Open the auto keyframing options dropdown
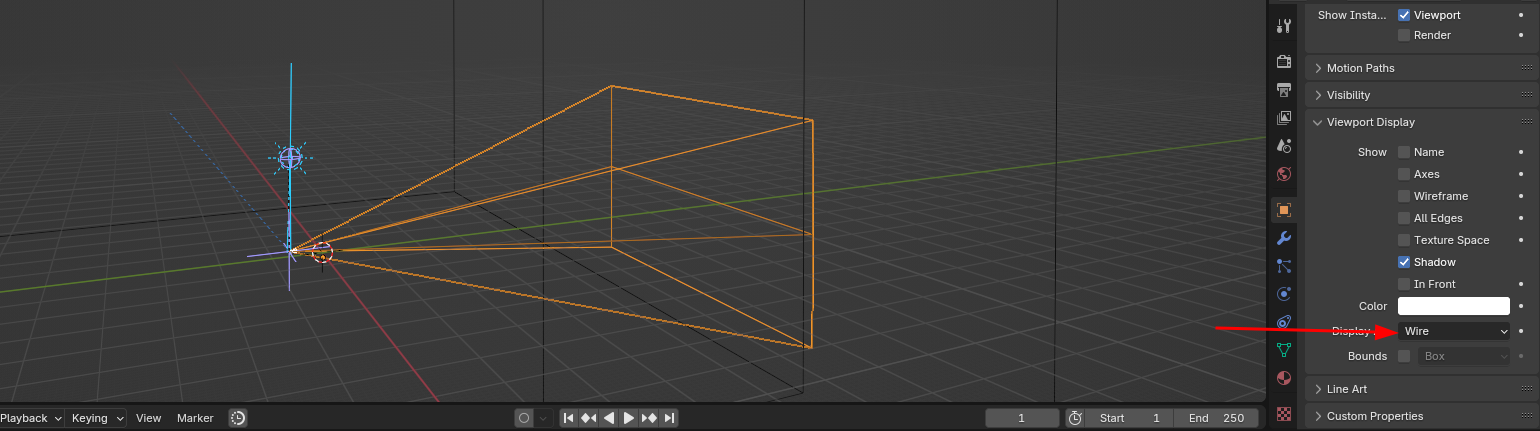1540x431 pixels. (543, 418)
